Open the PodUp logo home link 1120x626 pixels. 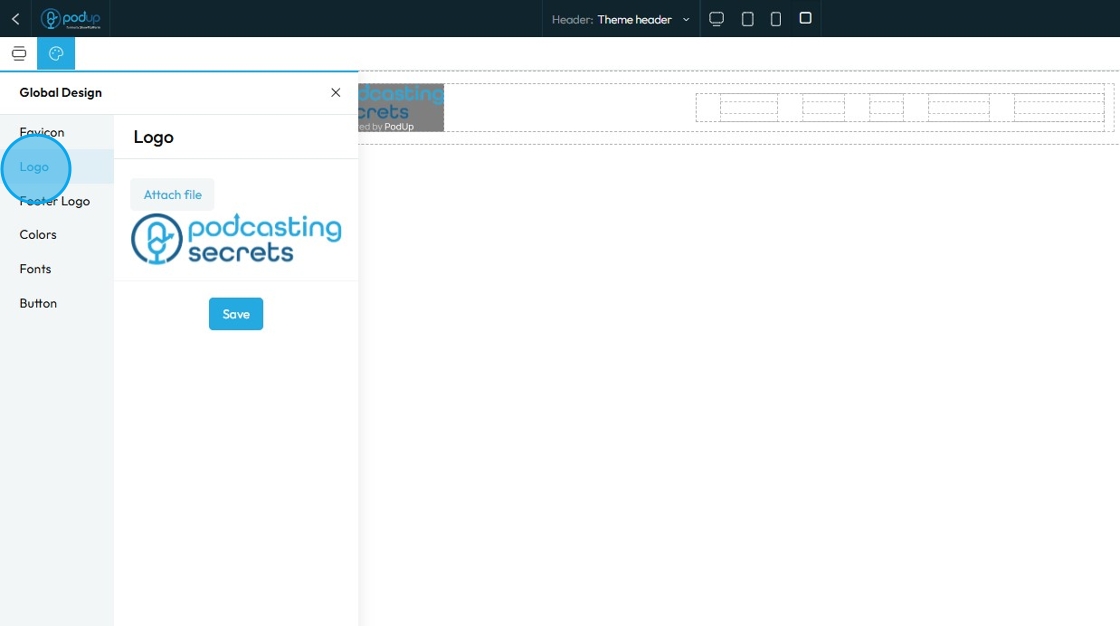coord(71,19)
